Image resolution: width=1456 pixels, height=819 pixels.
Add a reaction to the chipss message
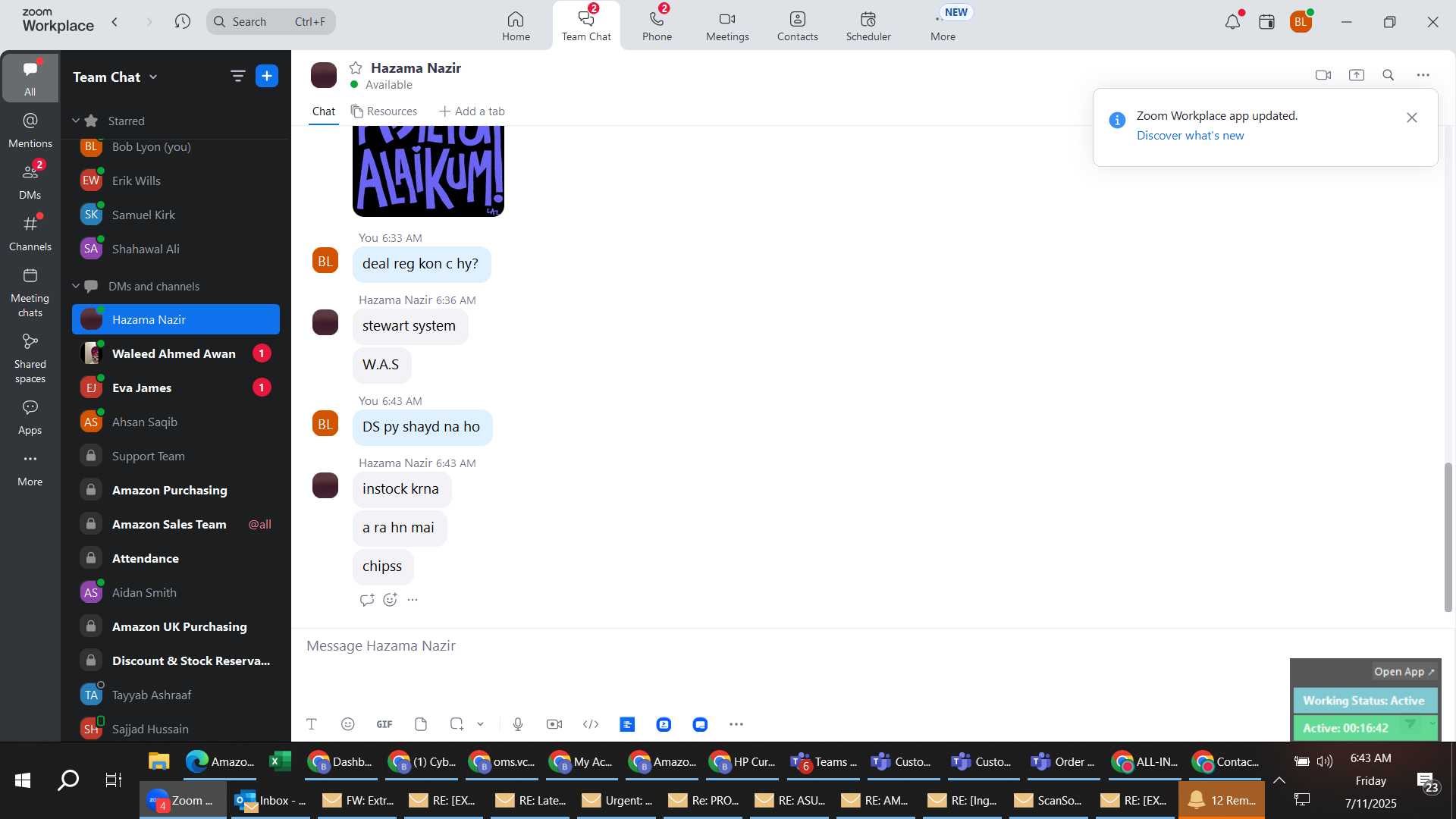[x=391, y=600]
